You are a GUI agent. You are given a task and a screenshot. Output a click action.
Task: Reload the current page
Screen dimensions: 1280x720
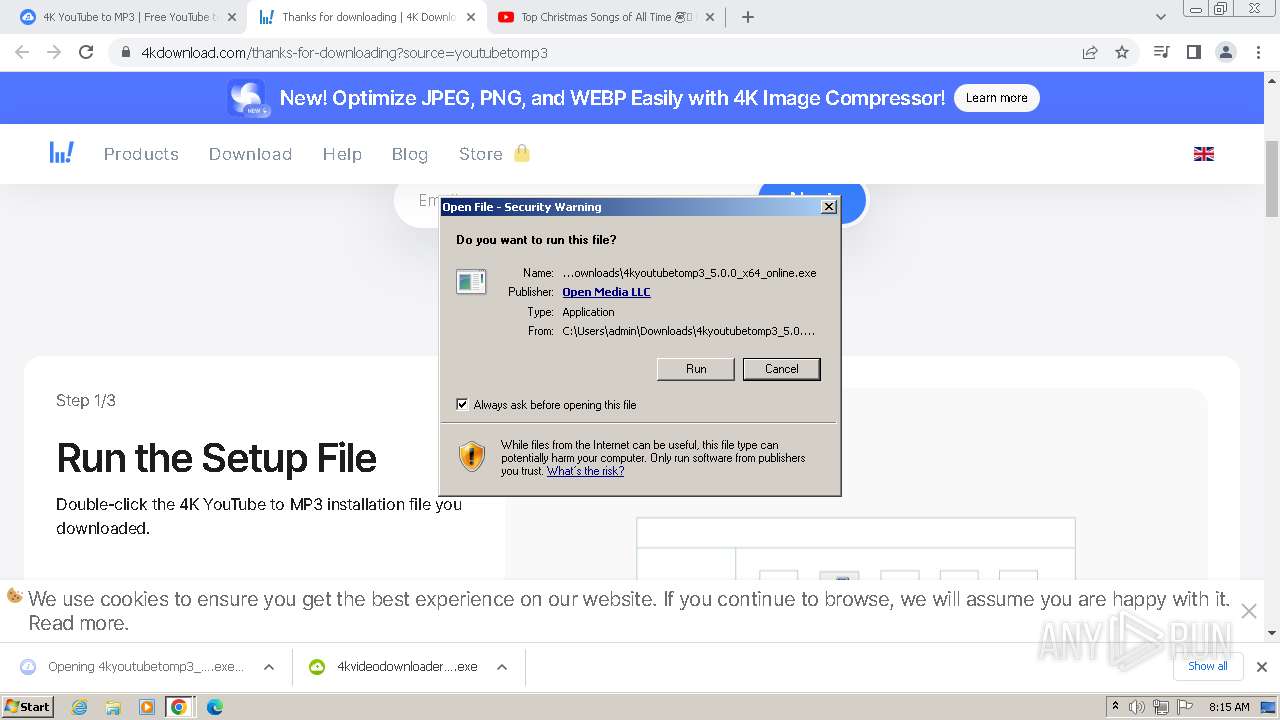86,52
